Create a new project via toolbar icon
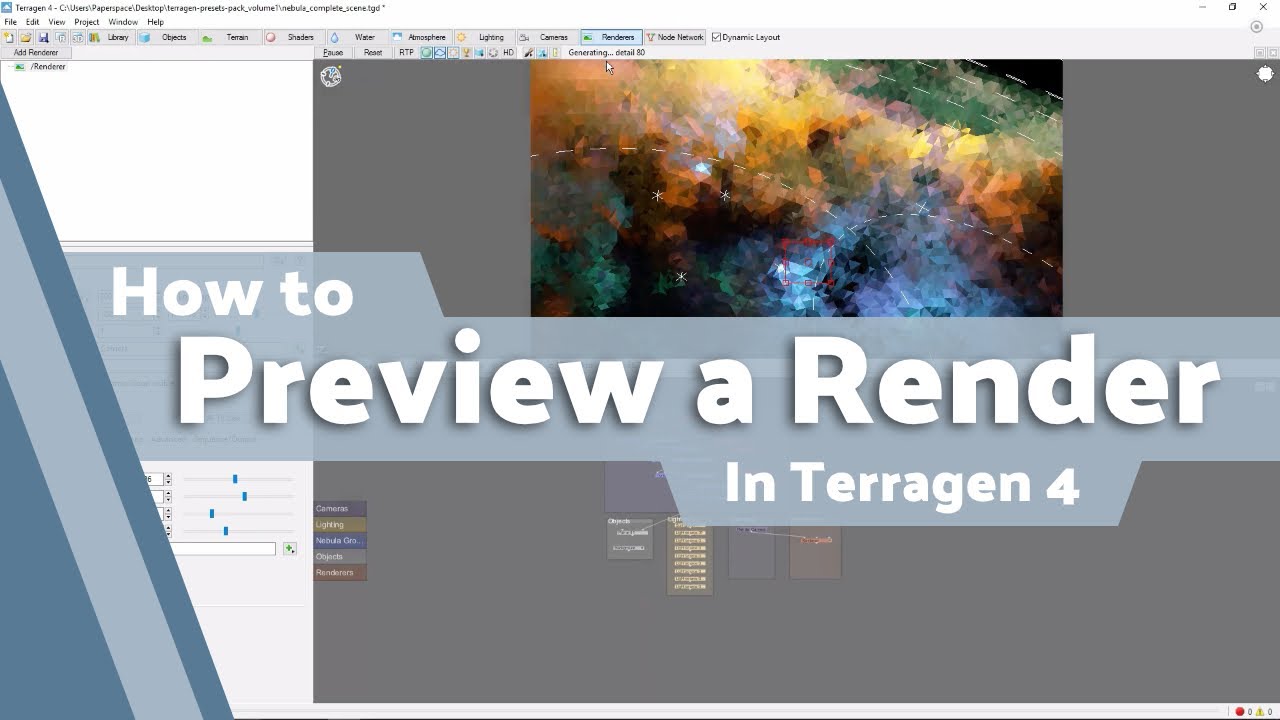 [x=9, y=37]
